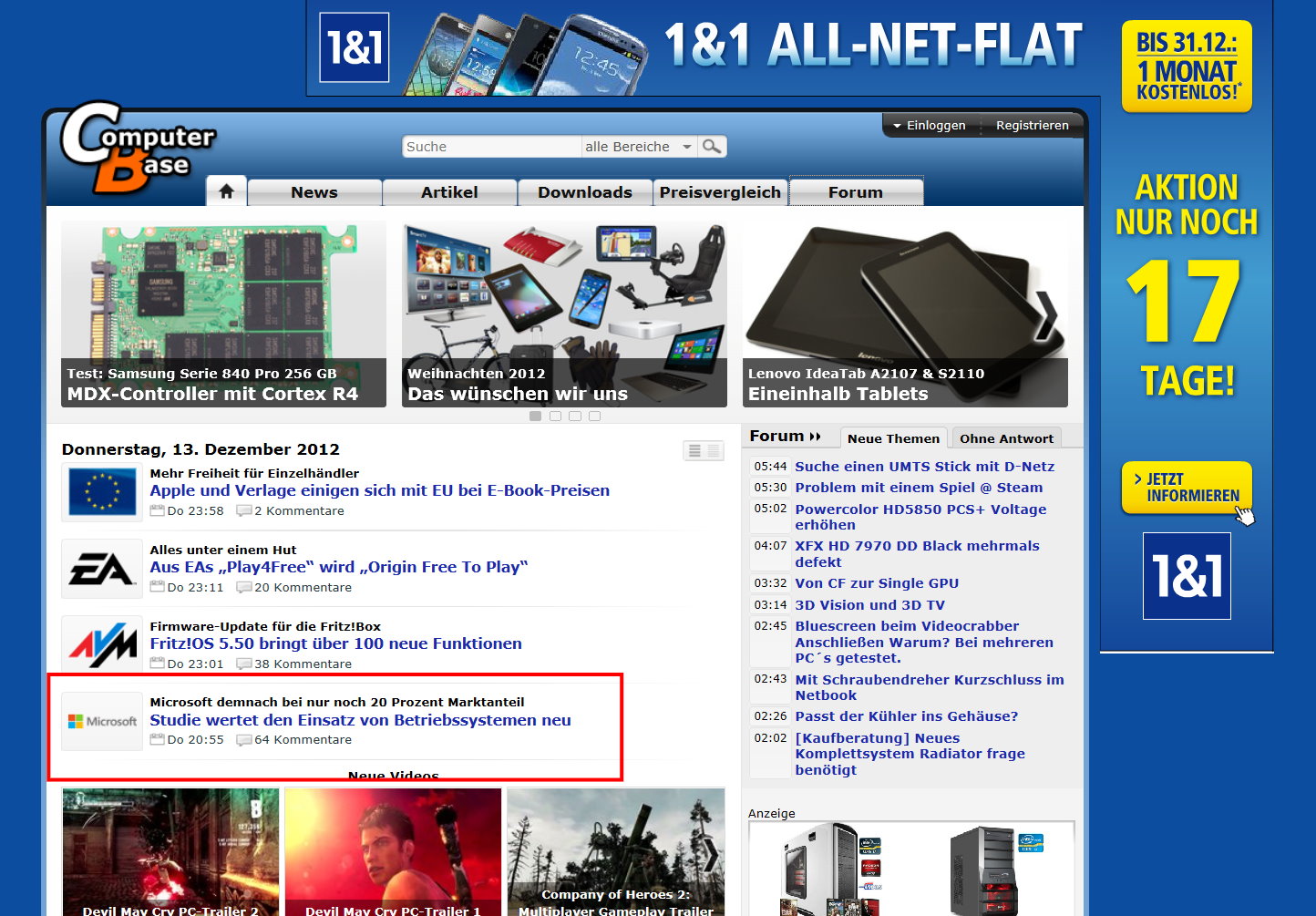Open the AVM logo article thumbnail
This screenshot has width=1316, height=916.
[102, 644]
